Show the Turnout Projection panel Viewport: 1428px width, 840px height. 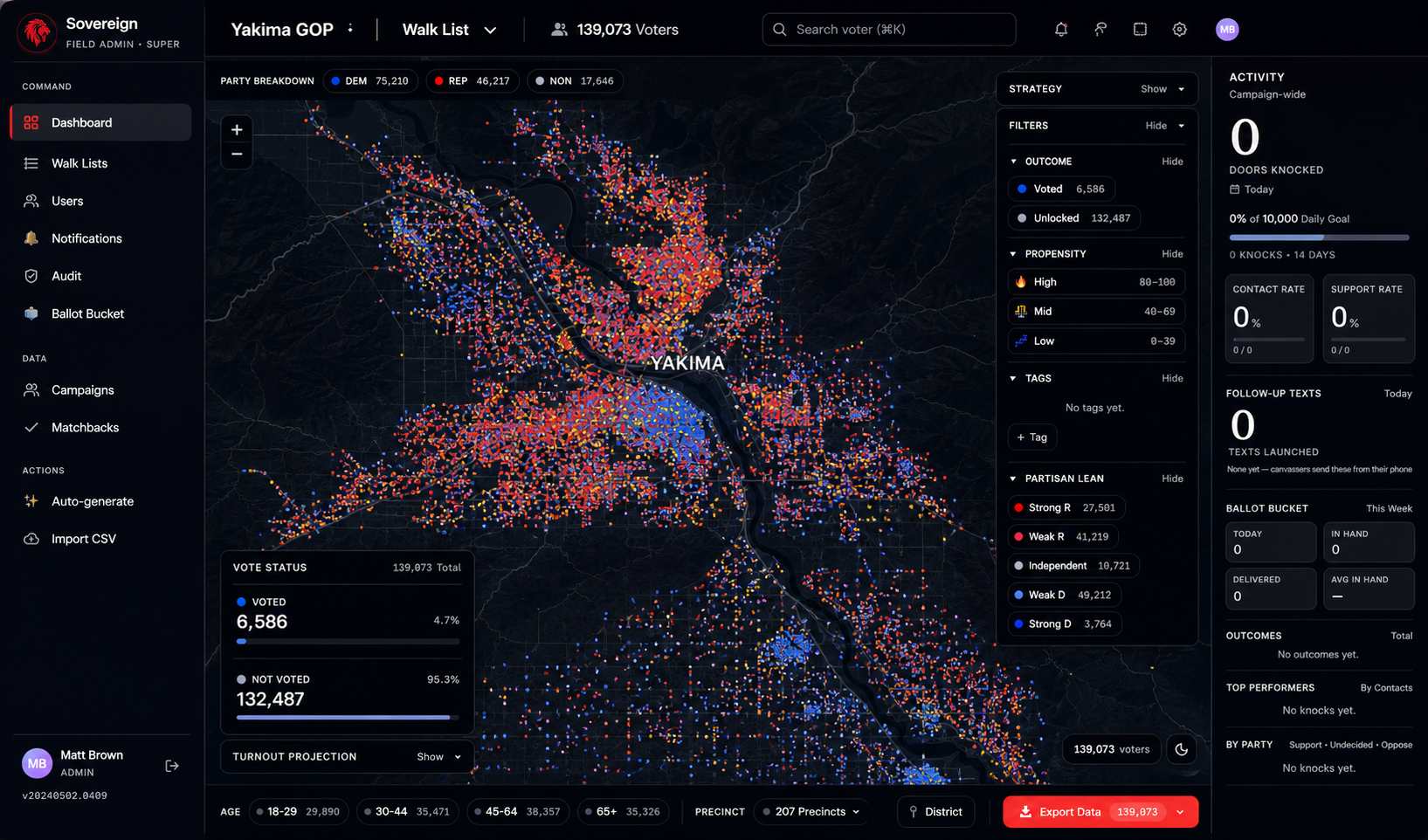point(438,757)
